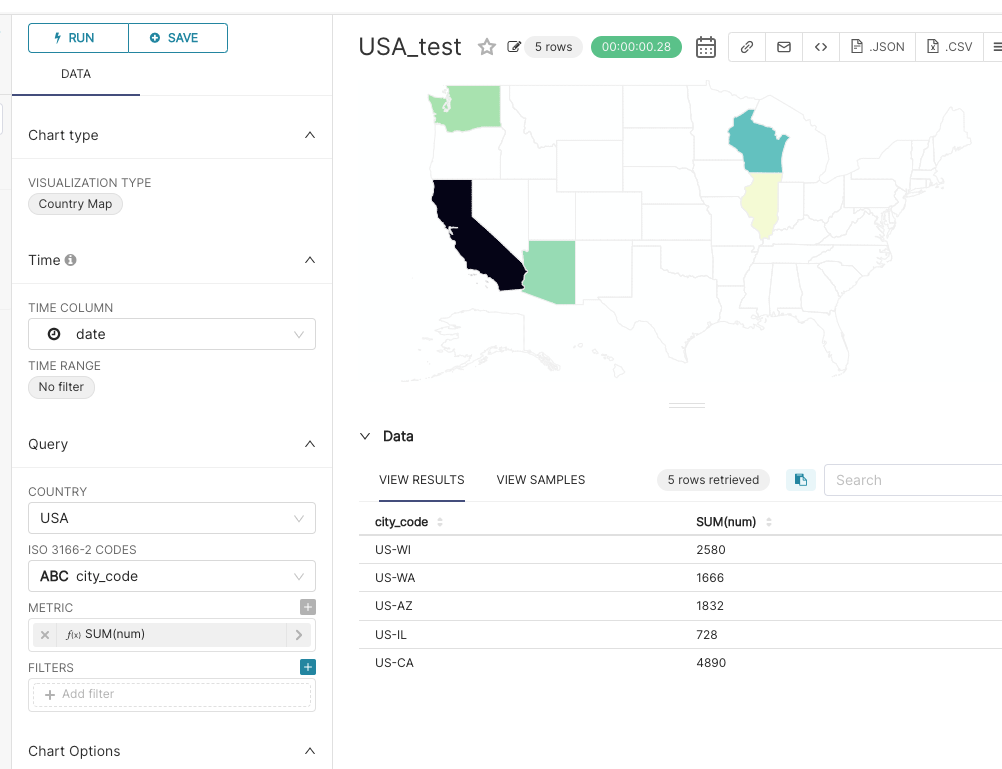
Task: Select the DATA tab in the left panel
Action: click(75, 74)
